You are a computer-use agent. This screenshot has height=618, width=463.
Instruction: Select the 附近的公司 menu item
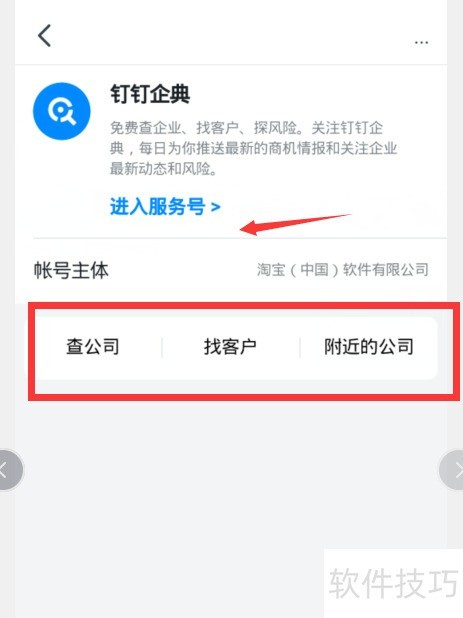369,347
